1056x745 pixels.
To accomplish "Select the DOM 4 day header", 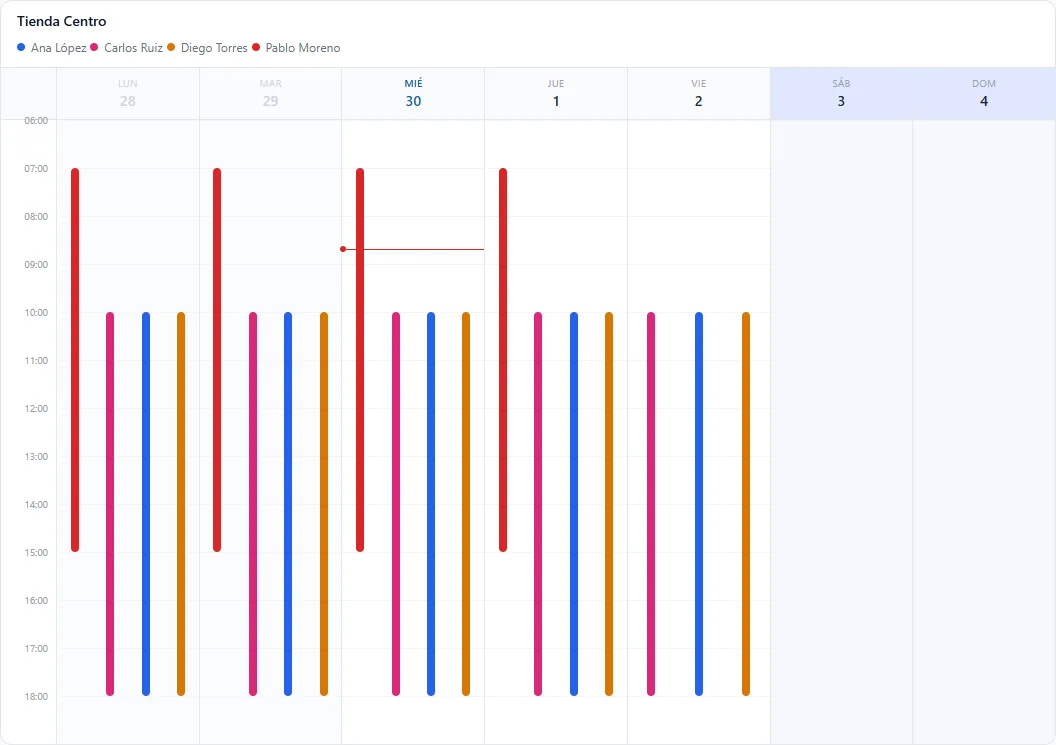I will 984,94.
